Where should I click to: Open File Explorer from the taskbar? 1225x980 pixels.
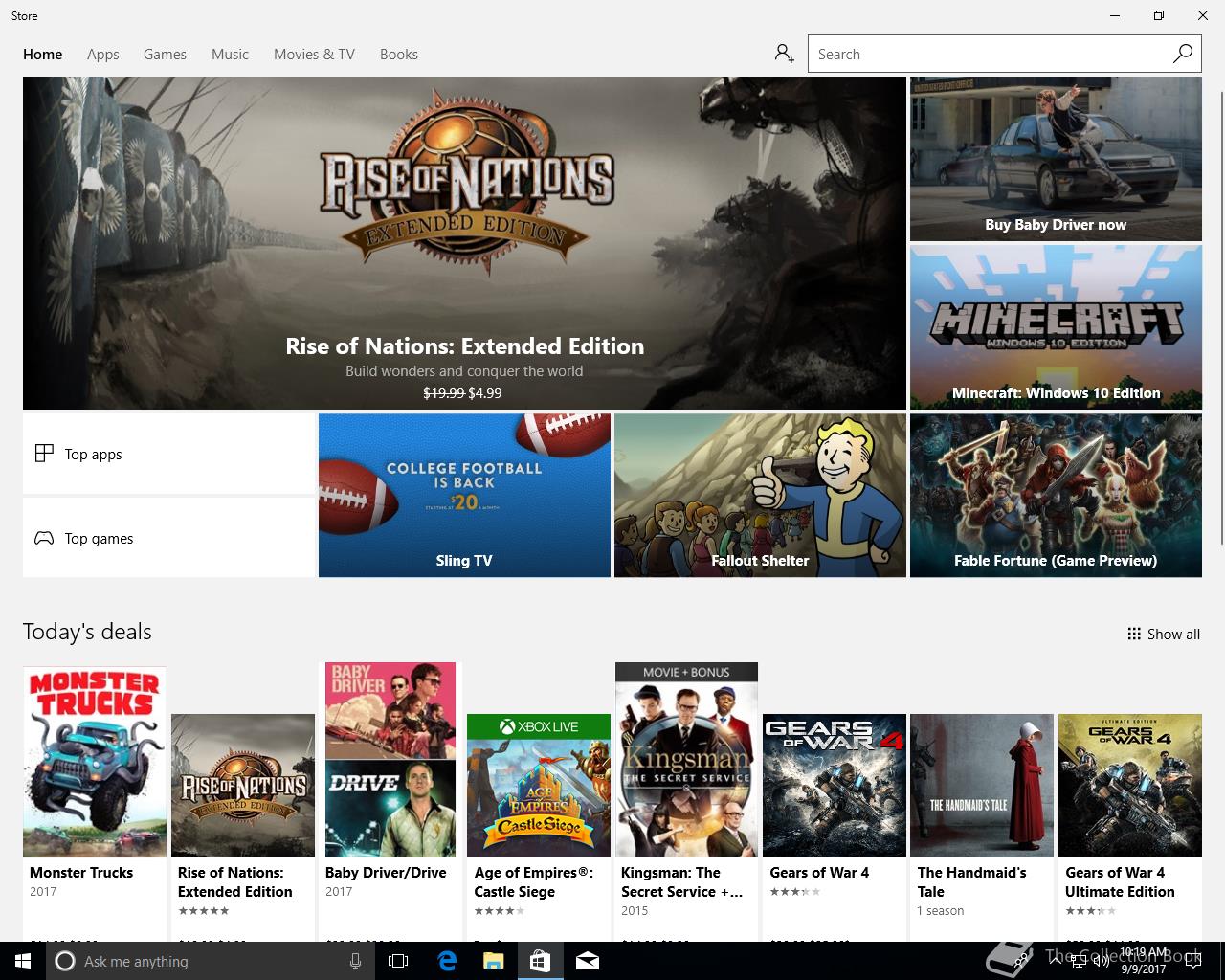pyautogui.click(x=493, y=961)
